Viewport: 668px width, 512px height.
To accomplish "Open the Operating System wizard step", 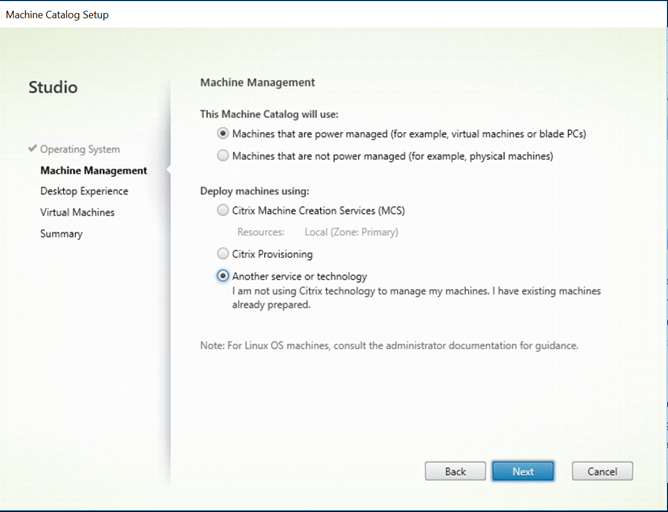I will 80,150.
